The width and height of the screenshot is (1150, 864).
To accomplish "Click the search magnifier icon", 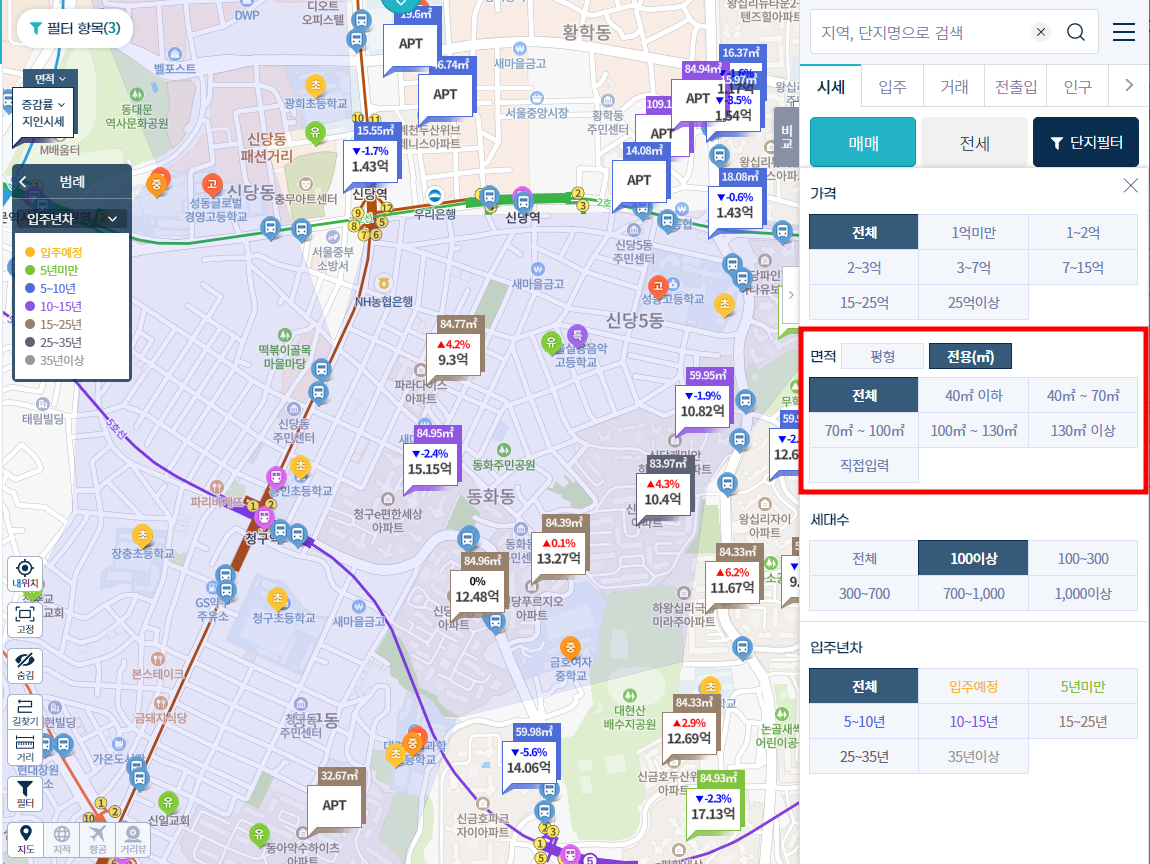I will tap(1076, 32).
